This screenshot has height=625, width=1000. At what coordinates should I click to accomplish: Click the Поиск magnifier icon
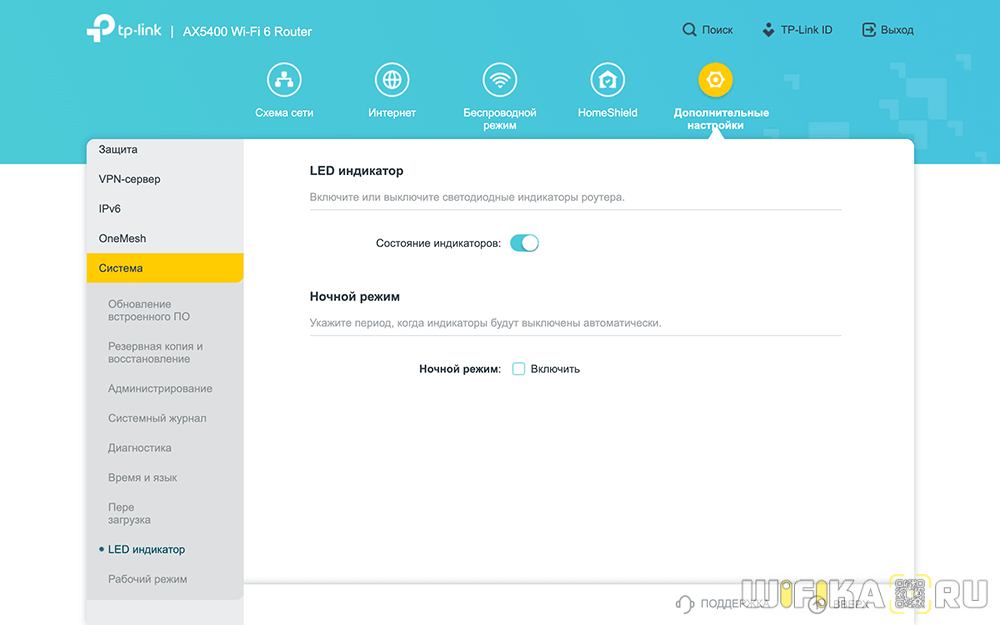tap(689, 29)
